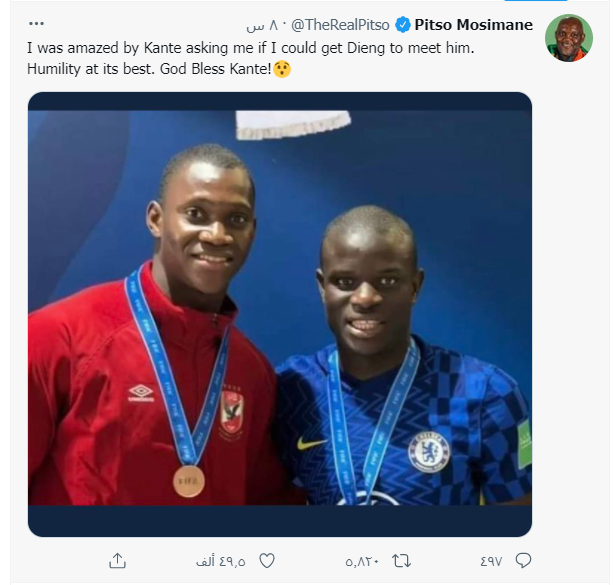Click the Chelsea crest on blue jersey

[428, 451]
